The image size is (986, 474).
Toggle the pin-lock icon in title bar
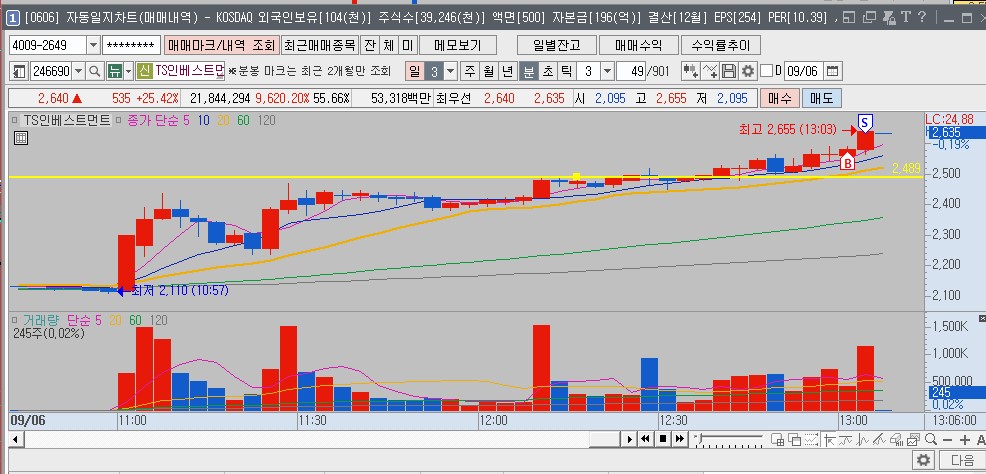click(x=889, y=18)
